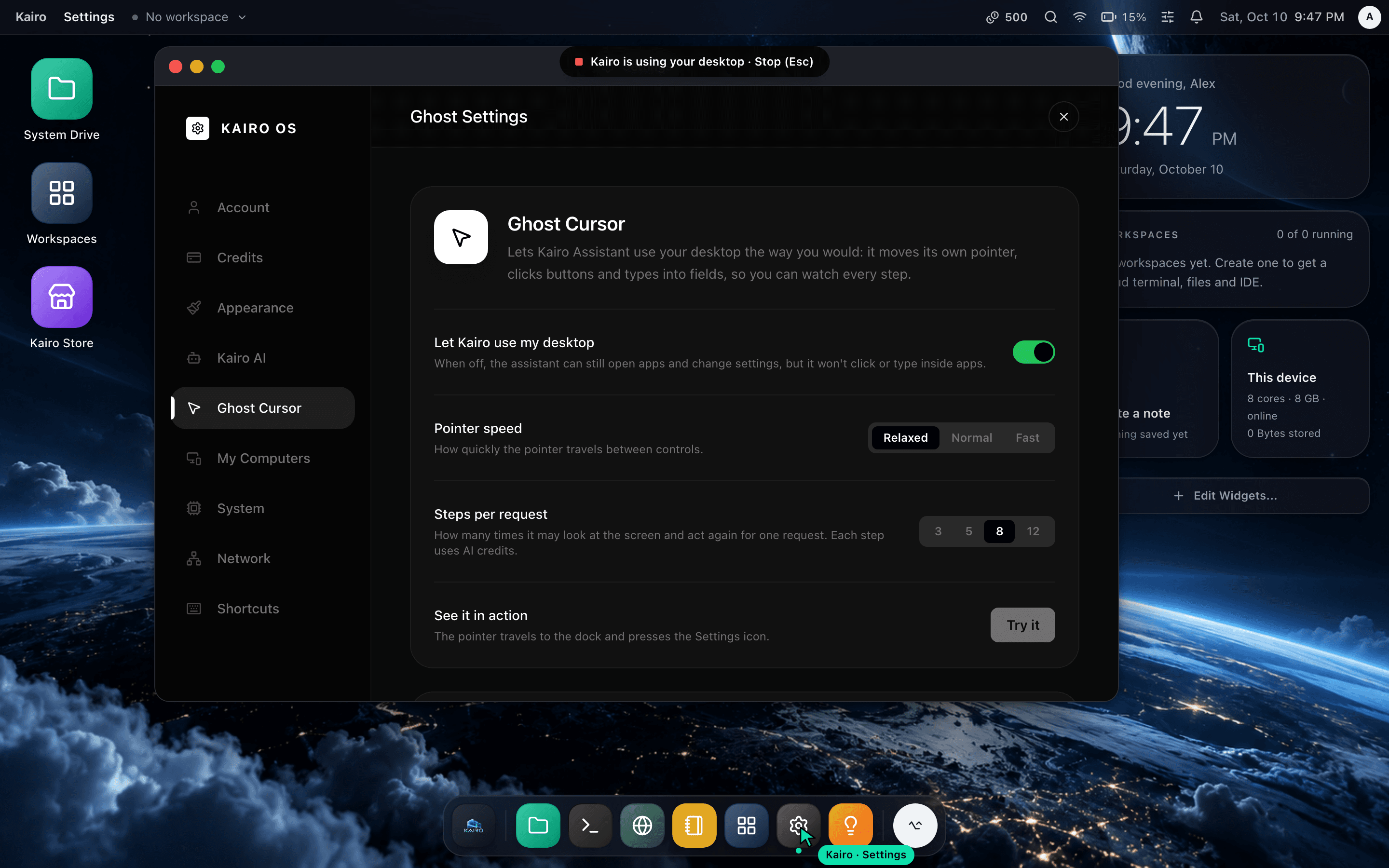Open Kairo AI settings section
This screenshot has height=868, width=1389.
click(263, 358)
